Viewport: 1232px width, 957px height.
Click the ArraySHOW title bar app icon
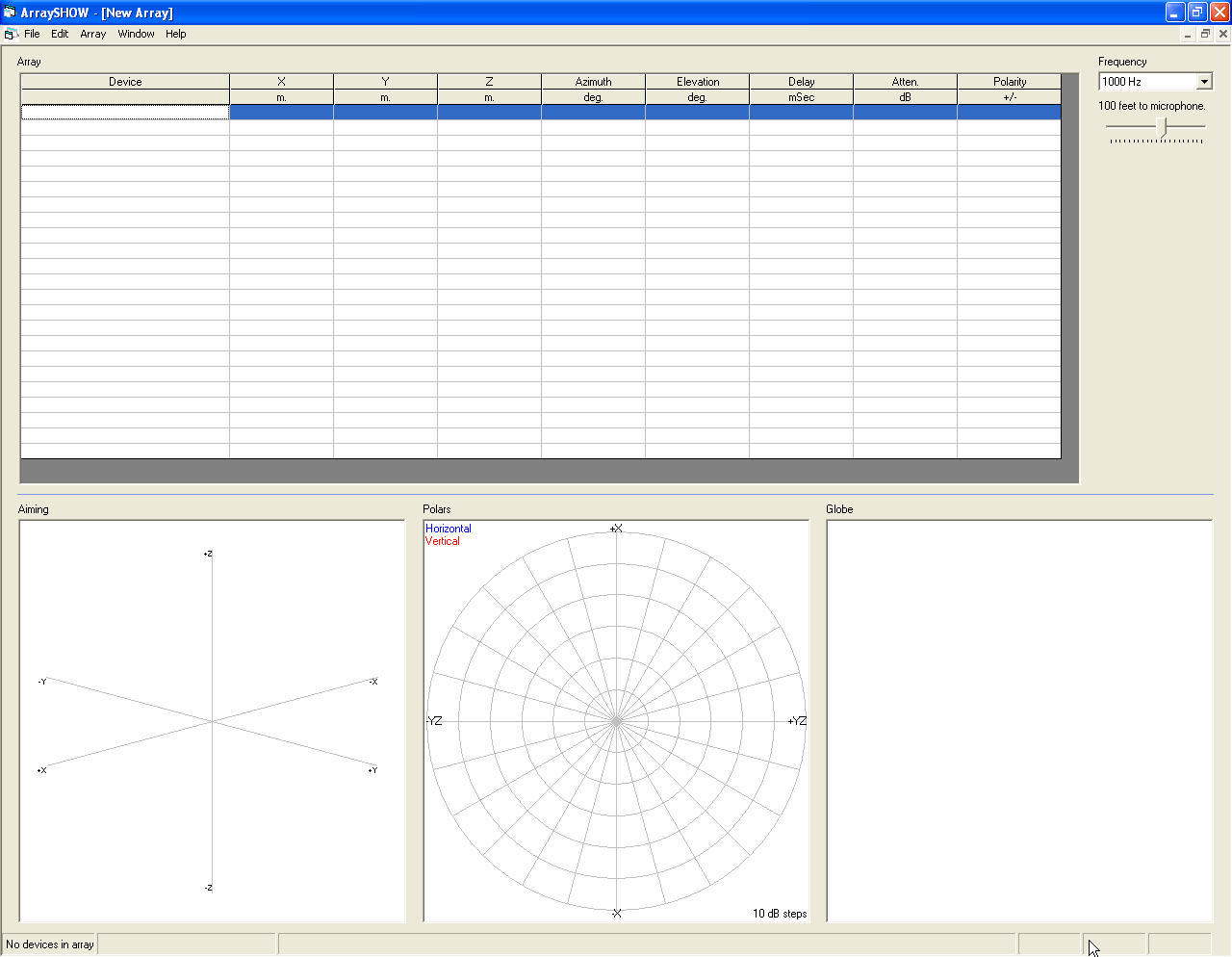[10, 13]
